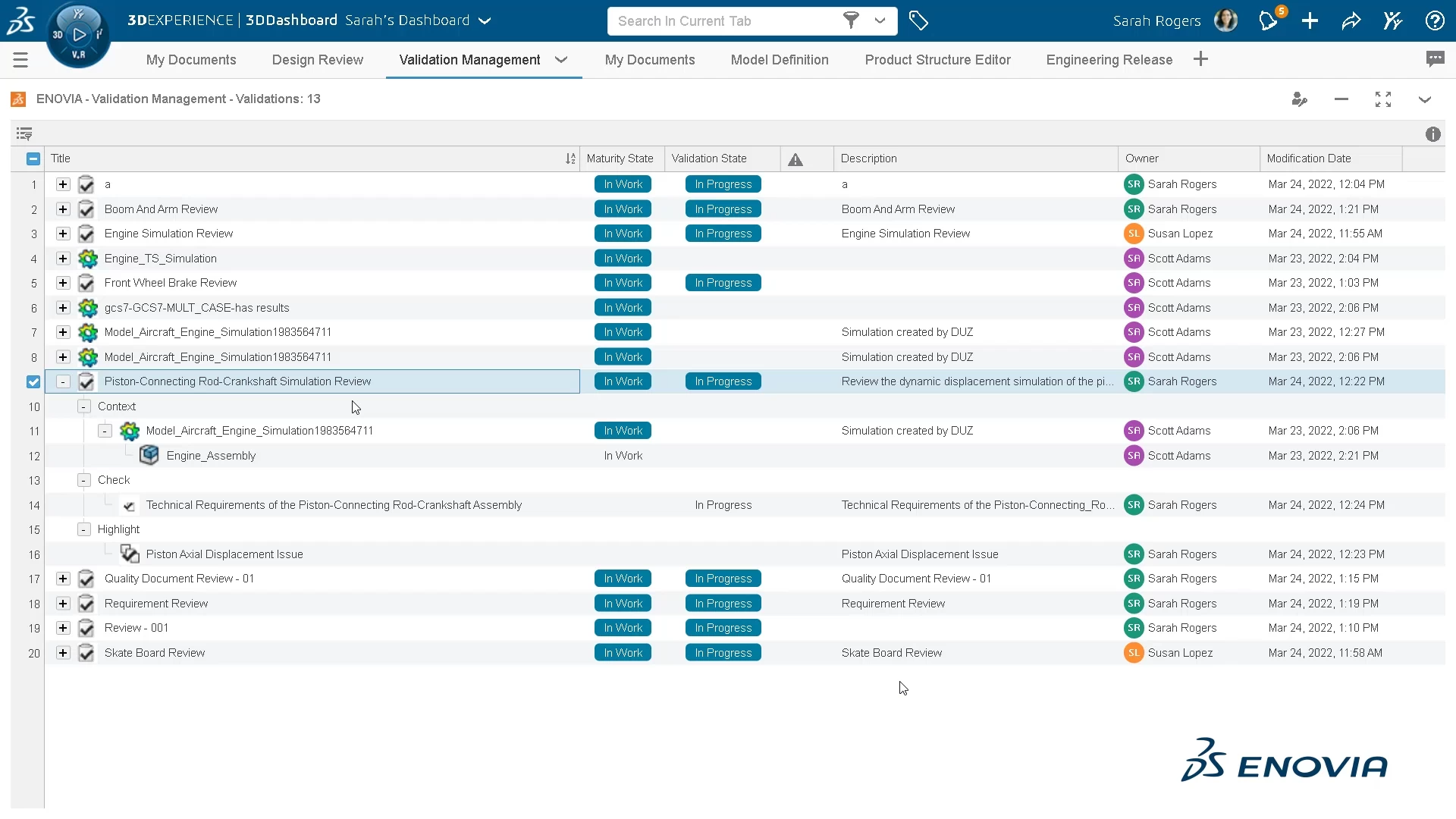Image resolution: width=1456 pixels, height=819 pixels.
Task: Open the 3D compass launcher
Action: [x=78, y=35]
